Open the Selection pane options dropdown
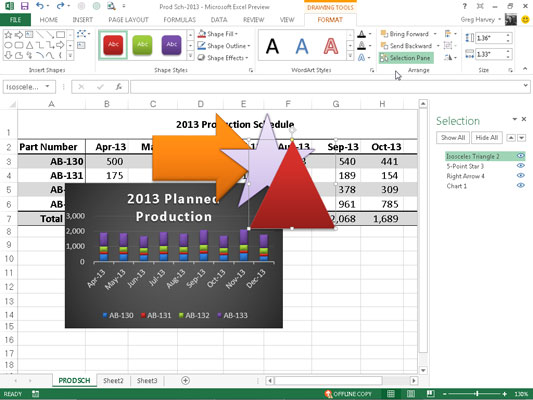This screenshot has height=400, width=533. (515, 119)
